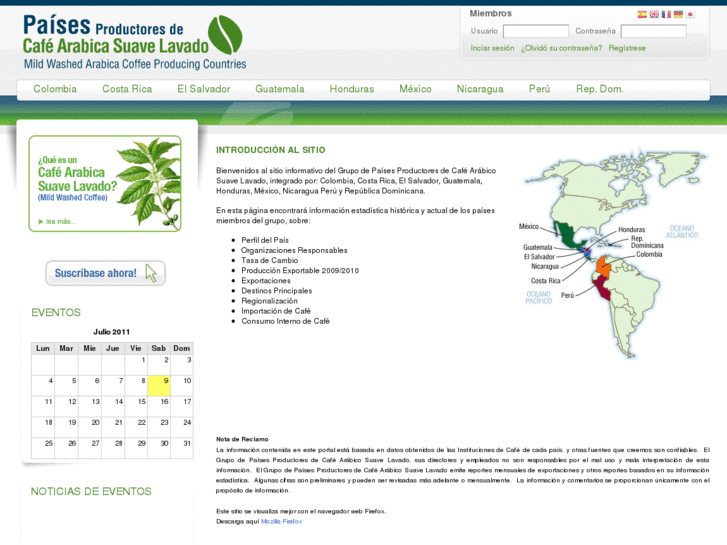Click the EVENTOS section heading
727x545 pixels.
coord(56,313)
